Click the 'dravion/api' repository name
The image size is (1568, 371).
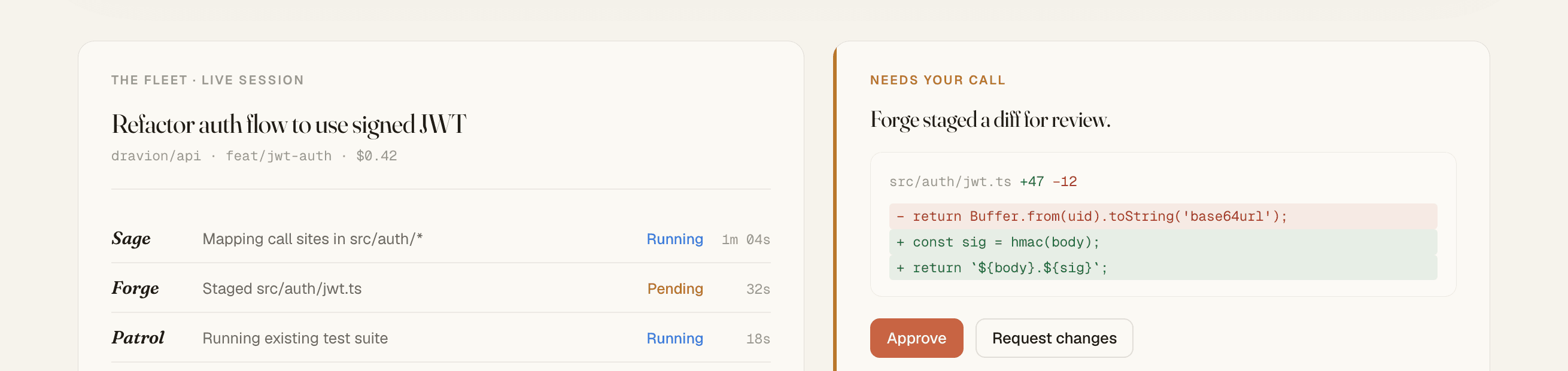[x=156, y=156]
